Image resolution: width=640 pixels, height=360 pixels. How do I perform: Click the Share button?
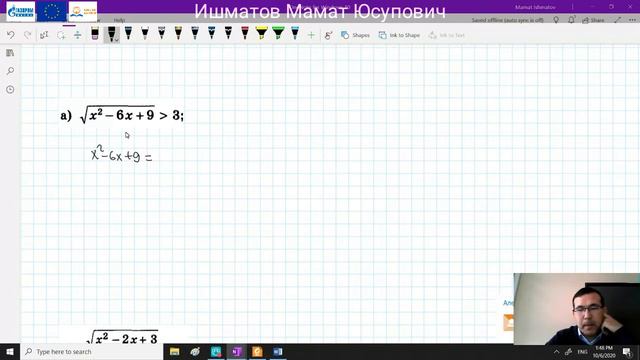593,20
